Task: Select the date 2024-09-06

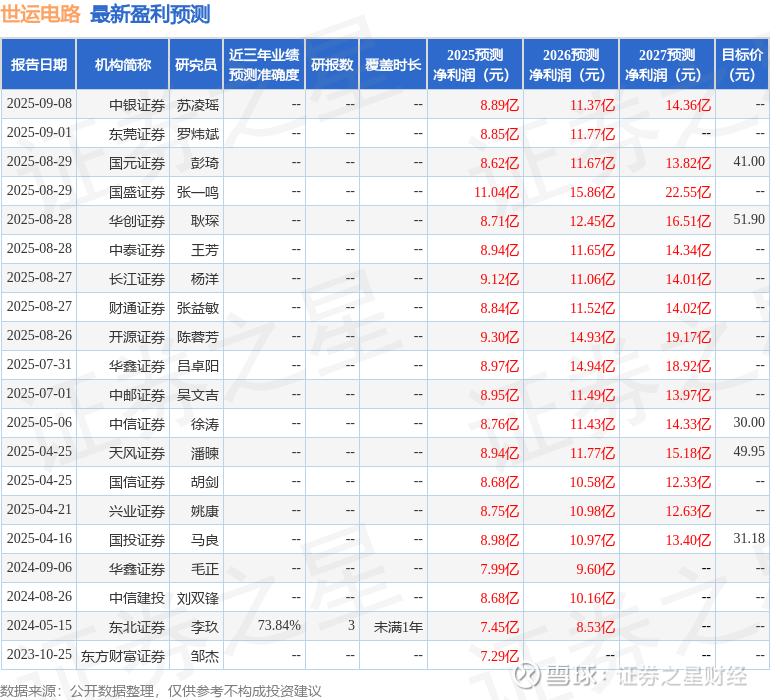Action: (x=39, y=567)
